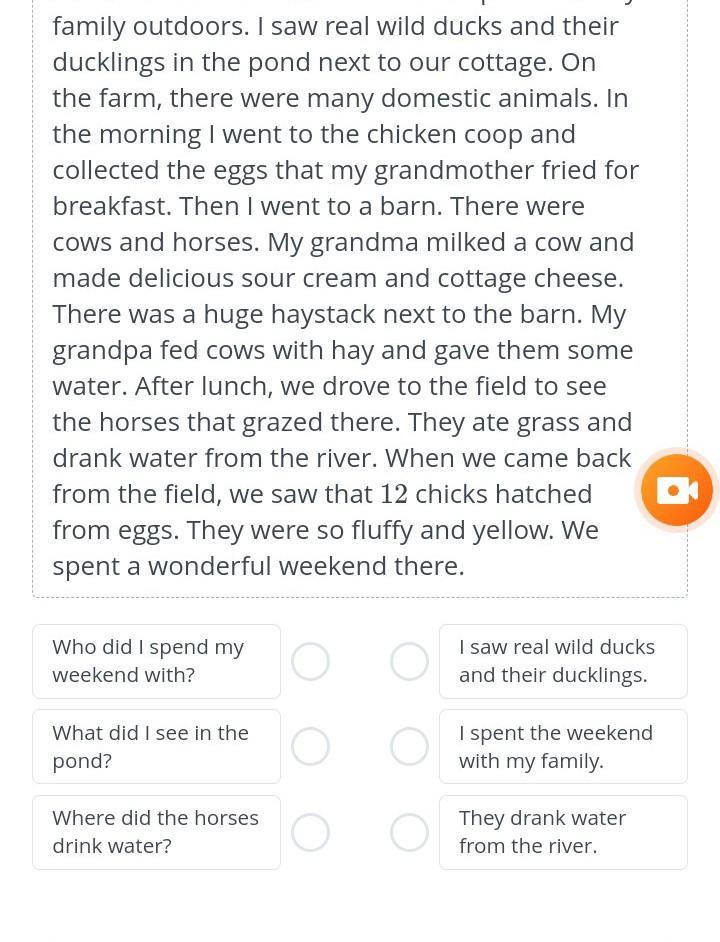This screenshot has height=942, width=720.
Task: Select circle beside 'What did I see in the pond?'
Action: pos(310,747)
